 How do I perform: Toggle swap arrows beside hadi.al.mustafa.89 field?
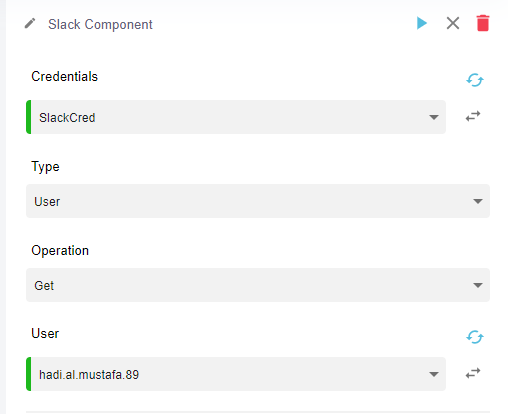pos(473,373)
